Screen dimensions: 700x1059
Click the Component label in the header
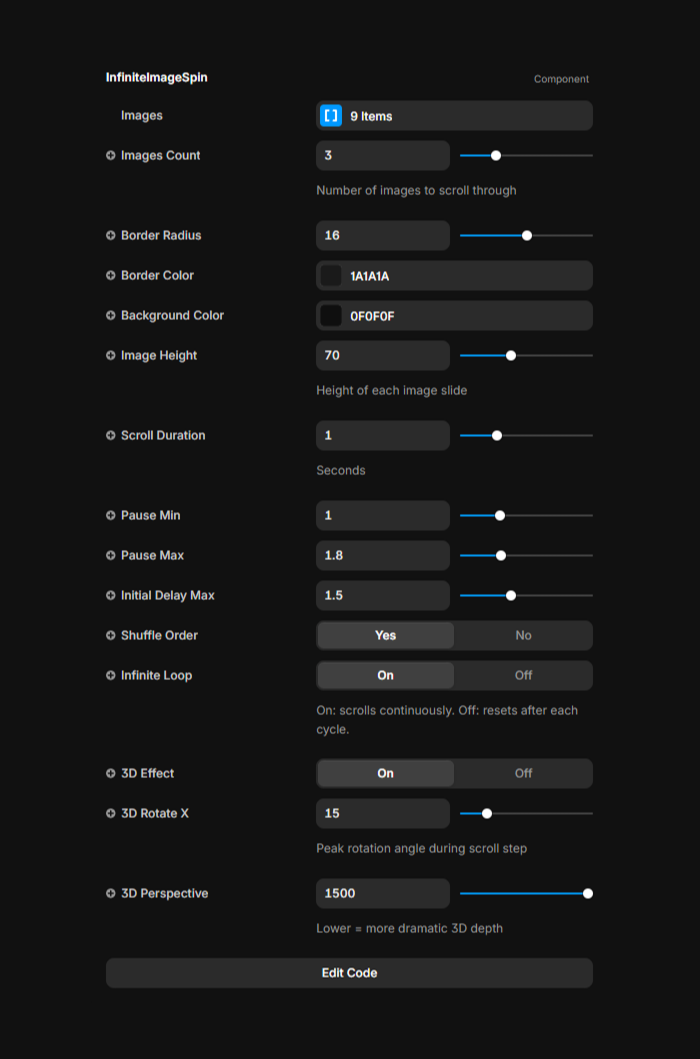561,79
